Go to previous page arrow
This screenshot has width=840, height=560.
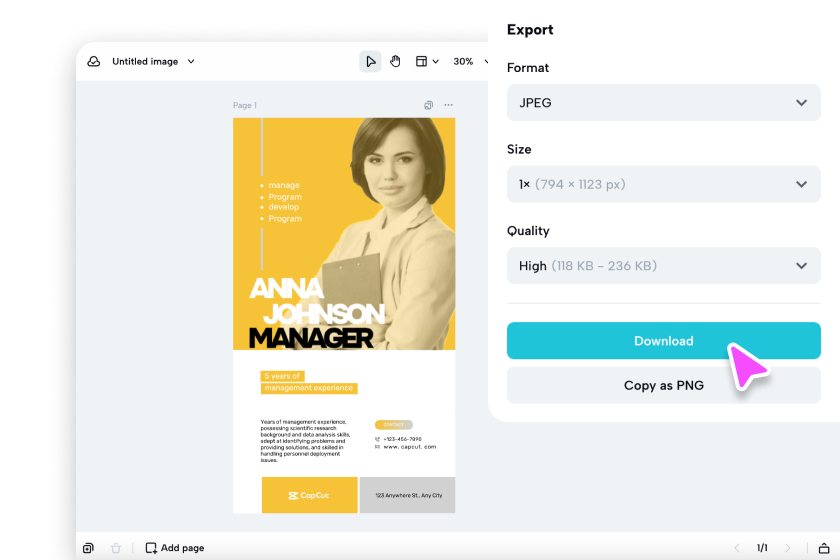point(737,548)
